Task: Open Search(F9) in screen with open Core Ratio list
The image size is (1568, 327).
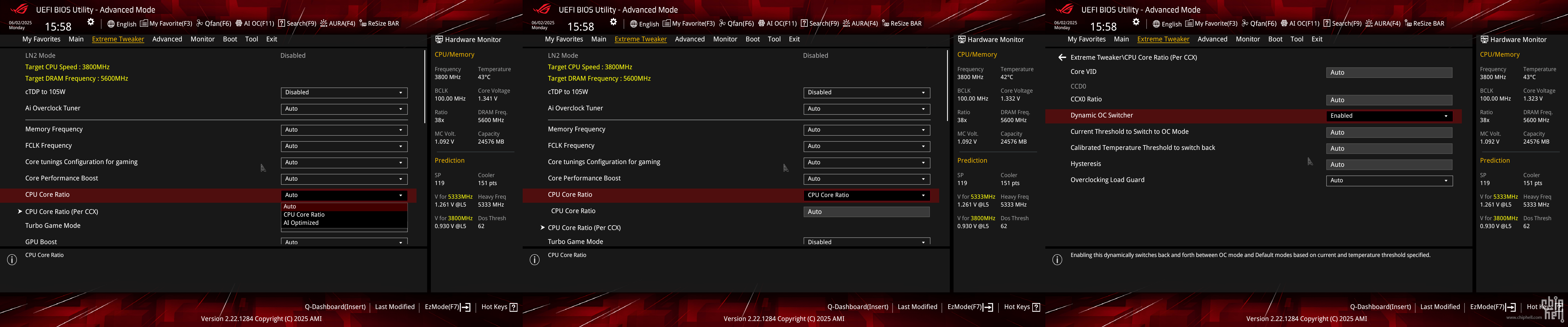Action: click(297, 24)
